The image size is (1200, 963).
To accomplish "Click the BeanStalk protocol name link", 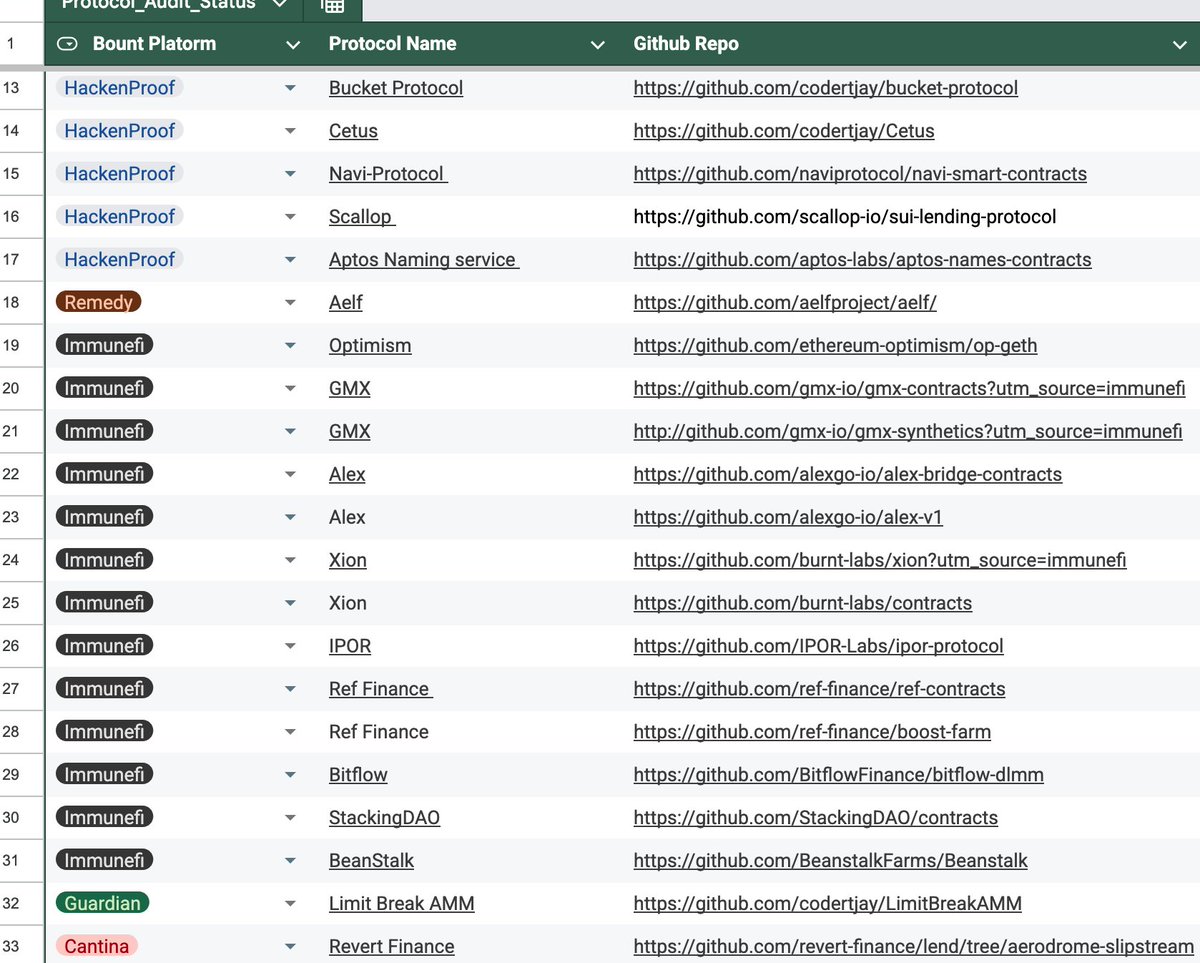I will pos(371,862).
